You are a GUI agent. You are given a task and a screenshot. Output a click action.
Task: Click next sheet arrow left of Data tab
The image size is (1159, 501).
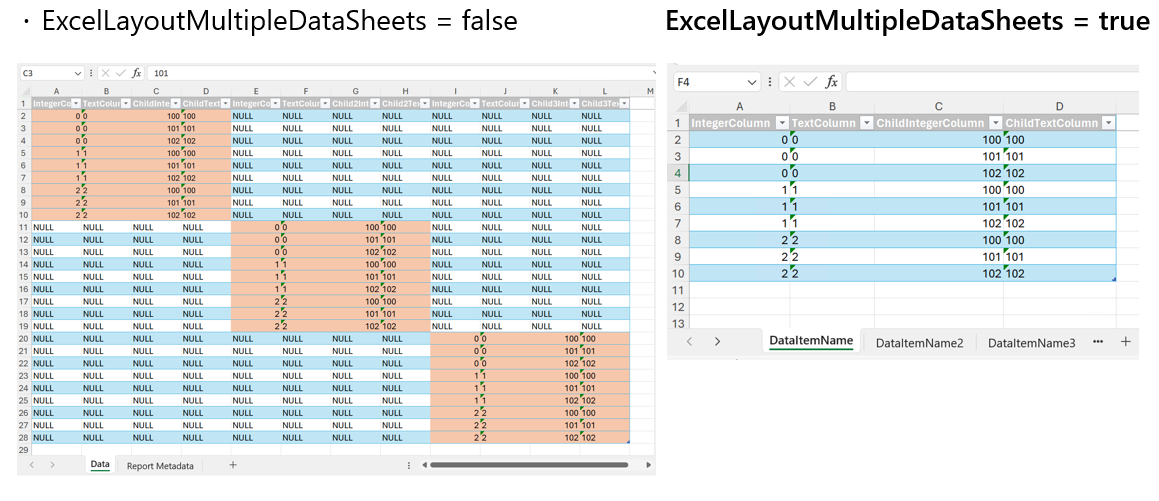(x=52, y=465)
